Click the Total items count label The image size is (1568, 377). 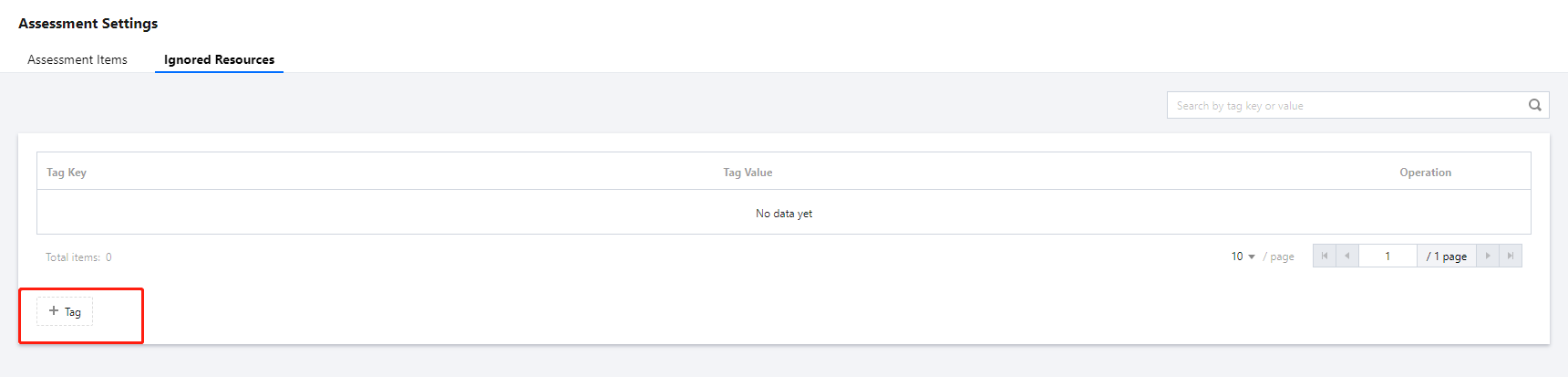78,257
